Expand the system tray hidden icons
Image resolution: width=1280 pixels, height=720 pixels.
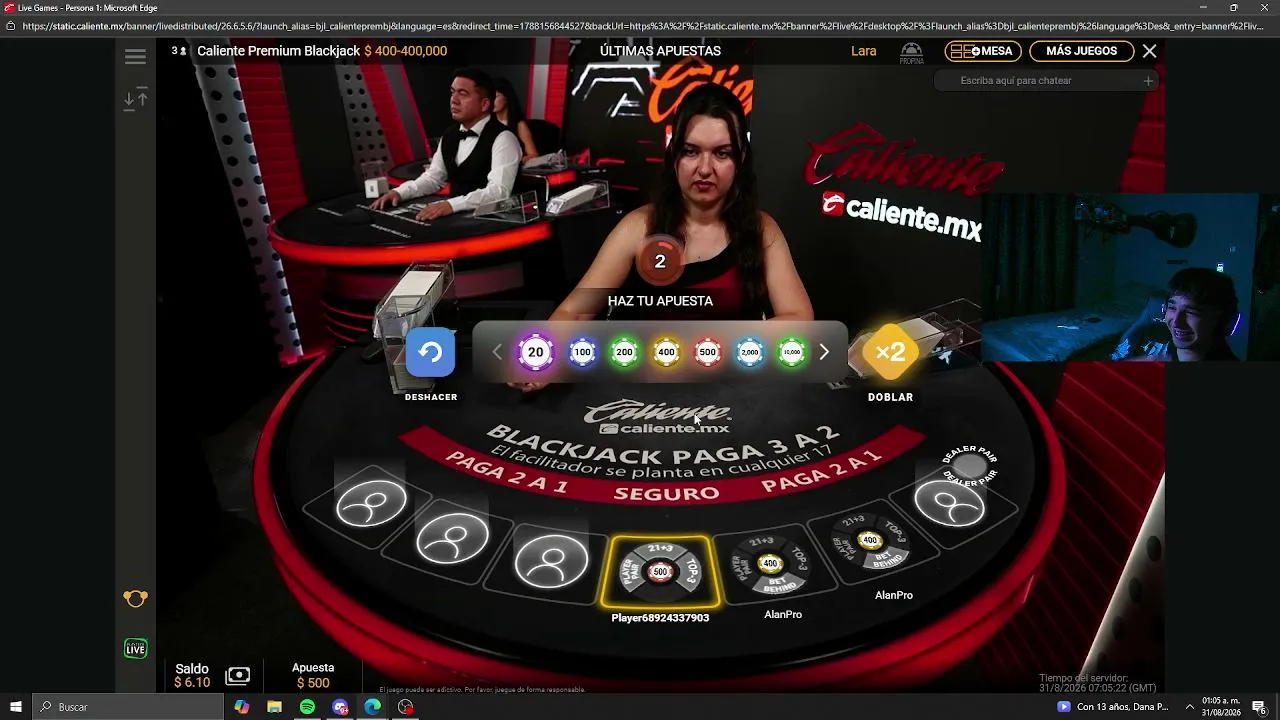tap(1190, 707)
